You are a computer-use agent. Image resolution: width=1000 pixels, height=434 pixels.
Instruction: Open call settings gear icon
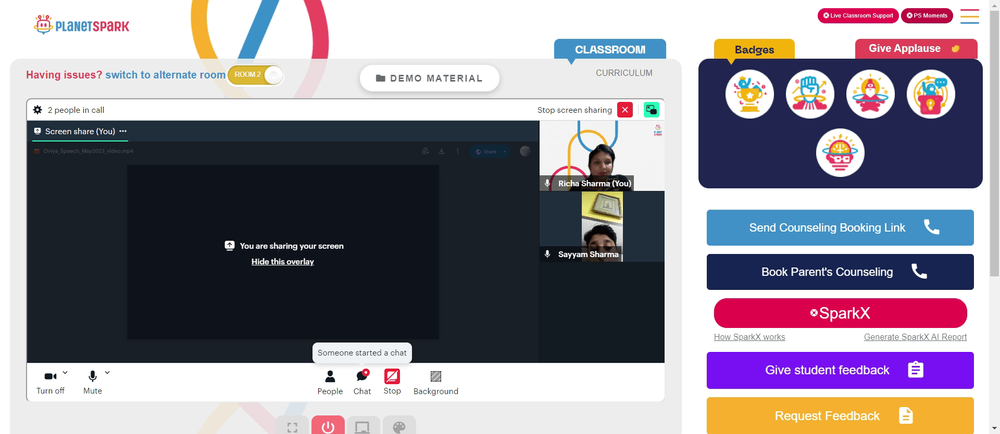pyautogui.click(x=38, y=110)
